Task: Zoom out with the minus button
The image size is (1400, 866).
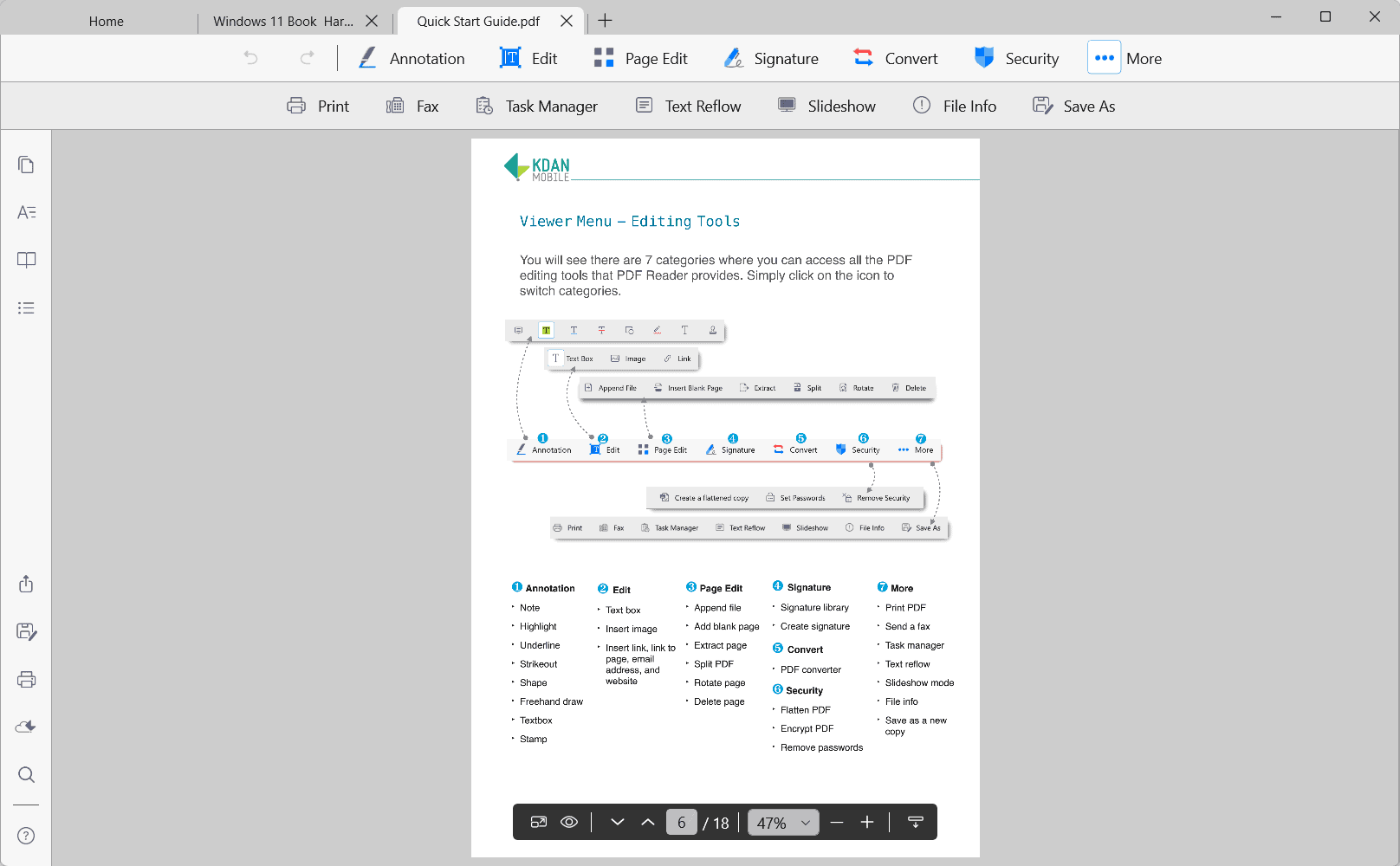Action: tap(837, 822)
